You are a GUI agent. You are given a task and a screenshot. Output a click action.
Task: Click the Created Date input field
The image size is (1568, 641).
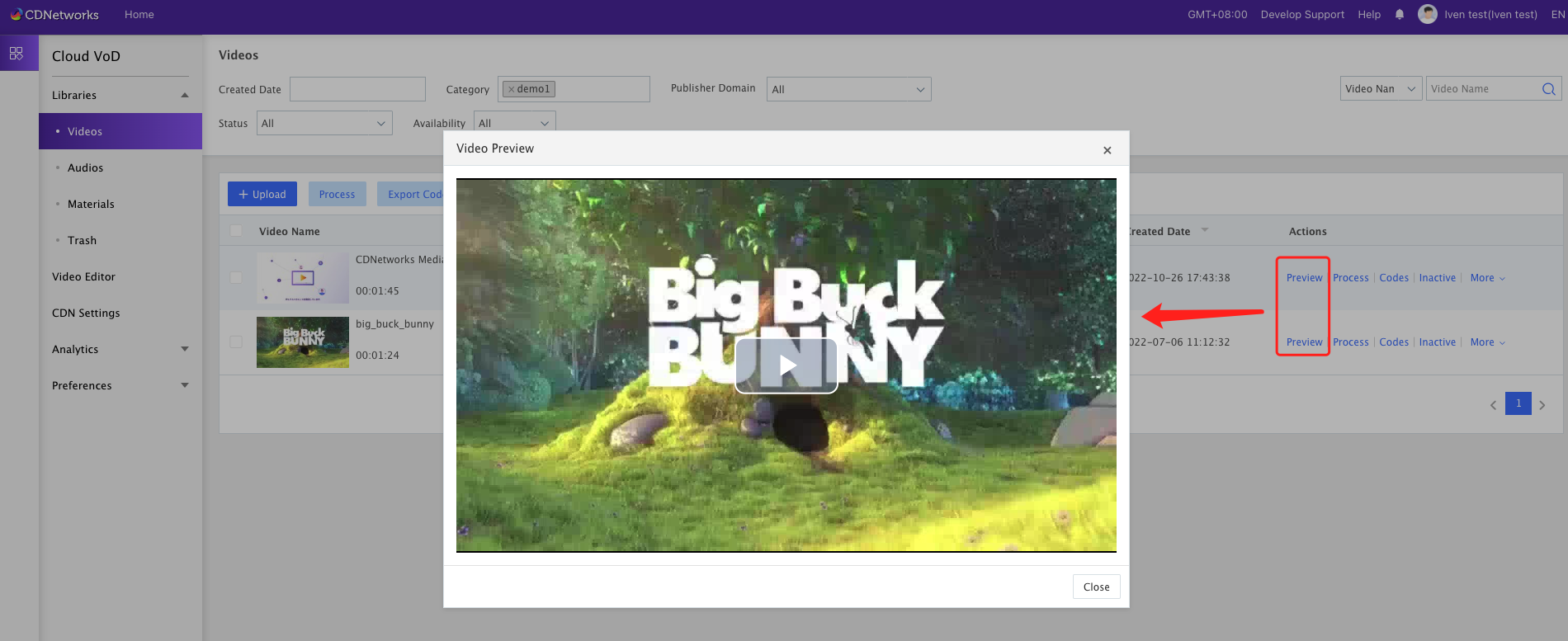357,89
